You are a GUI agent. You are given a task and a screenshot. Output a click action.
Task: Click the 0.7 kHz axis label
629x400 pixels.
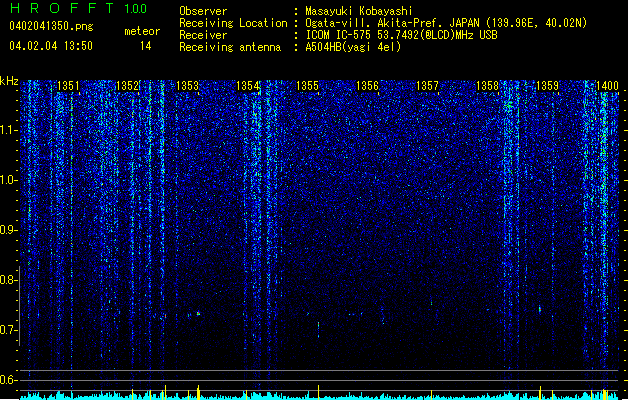pyautogui.click(x=9, y=330)
